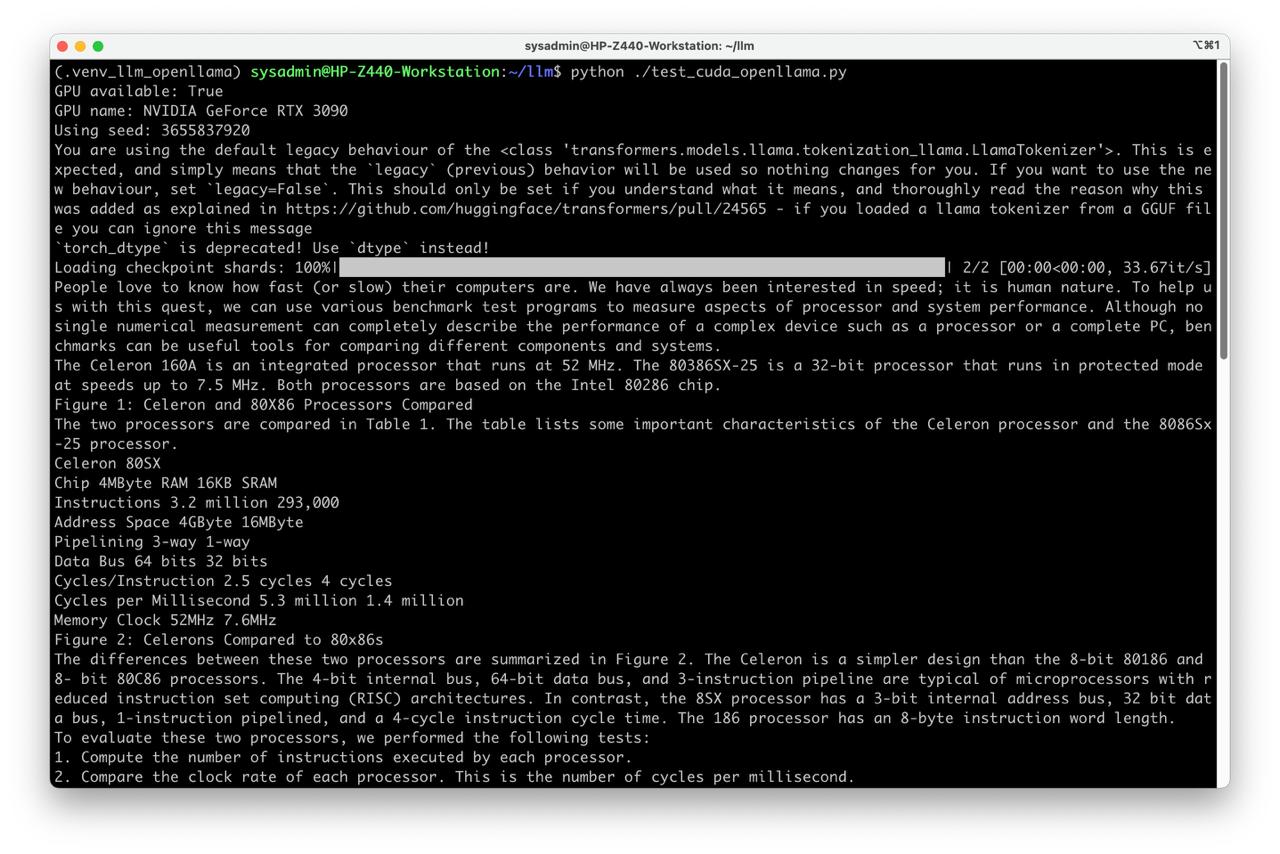Click the 'Figure 1: Celeron and 80X86' heading
Image resolution: width=1280 pixels, height=854 pixels.
[263, 405]
